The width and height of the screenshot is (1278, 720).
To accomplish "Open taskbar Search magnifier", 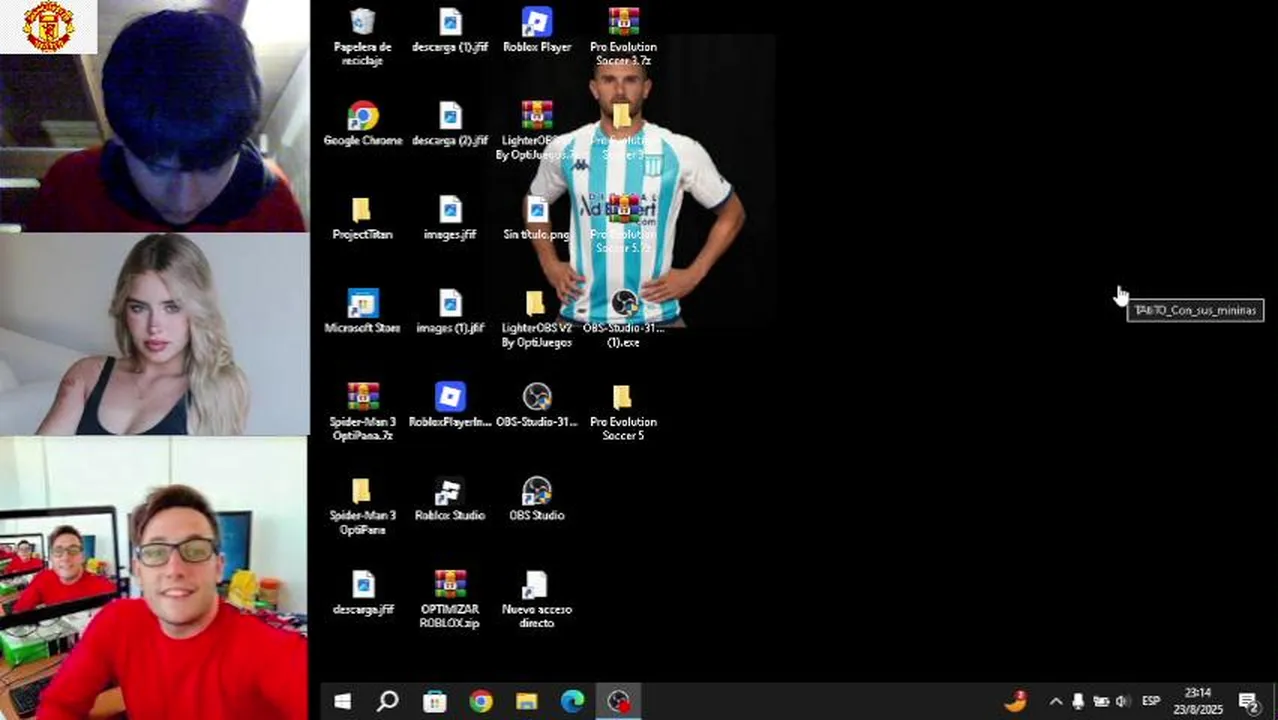I will point(388,702).
